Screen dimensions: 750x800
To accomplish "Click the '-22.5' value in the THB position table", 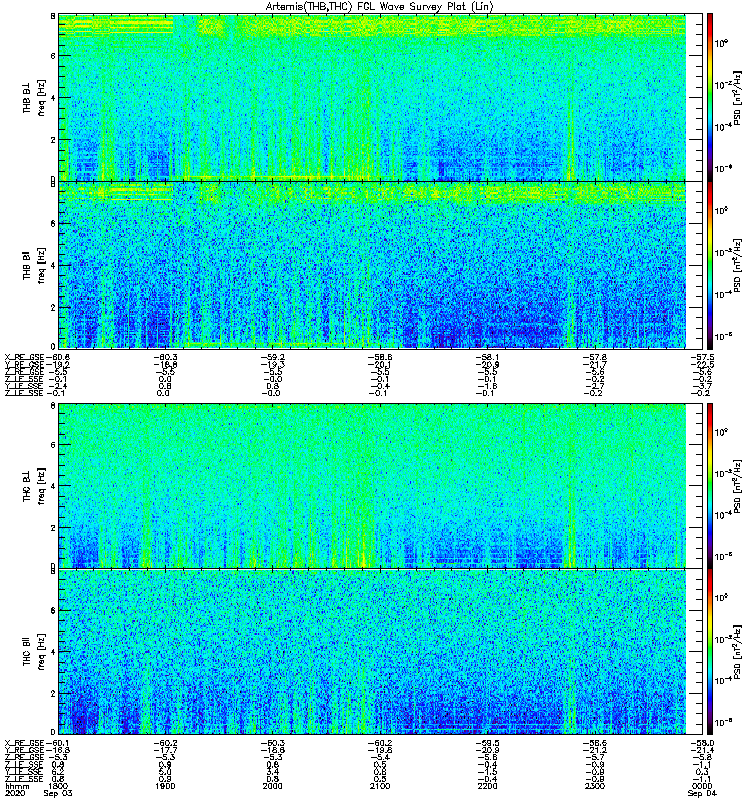I will [702, 364].
